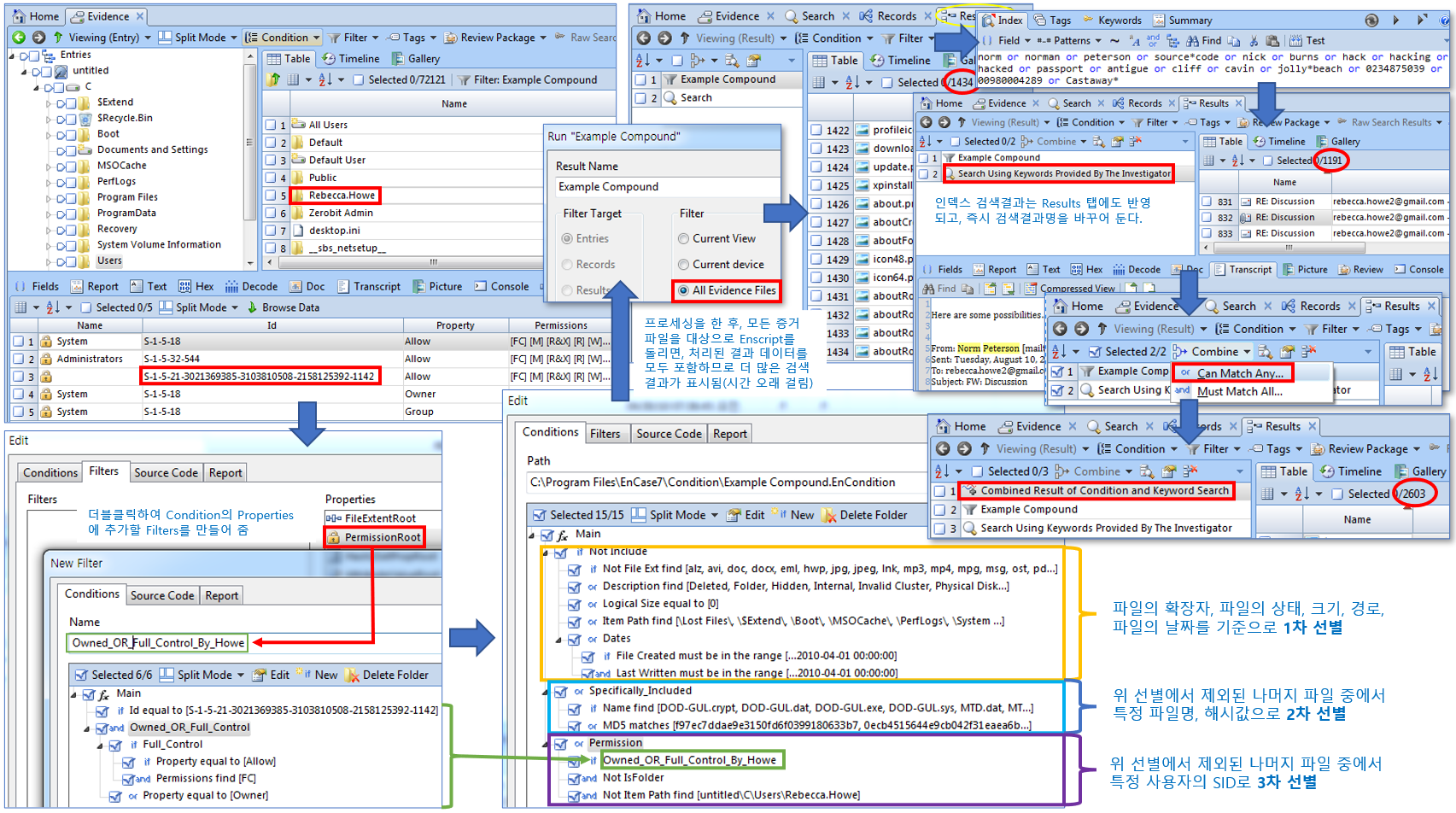Click the Result Name input field
The width and height of the screenshot is (1456, 813).
pos(667,187)
